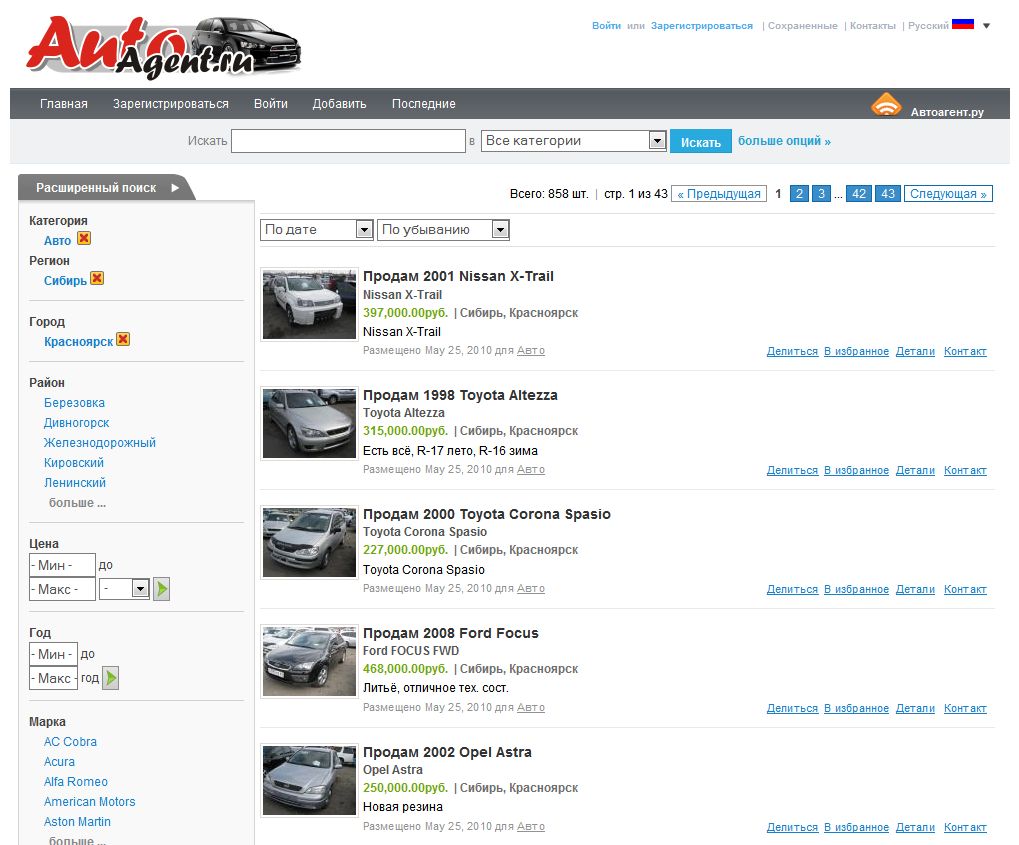Click the AutoAgent.ru logo
This screenshot has width=1019, height=845.
(164, 47)
